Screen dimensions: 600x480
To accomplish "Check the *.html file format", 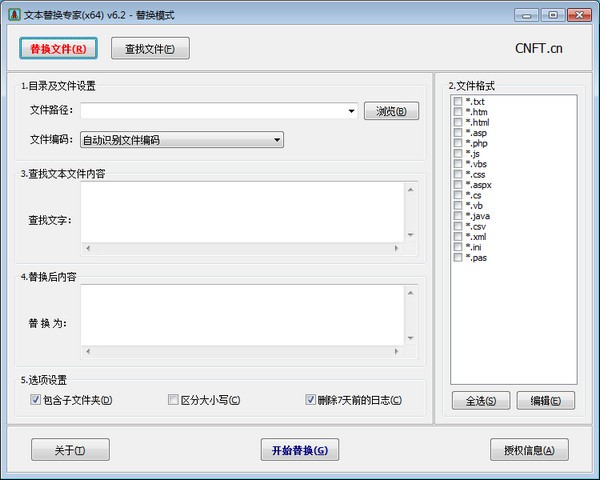I will (x=458, y=123).
